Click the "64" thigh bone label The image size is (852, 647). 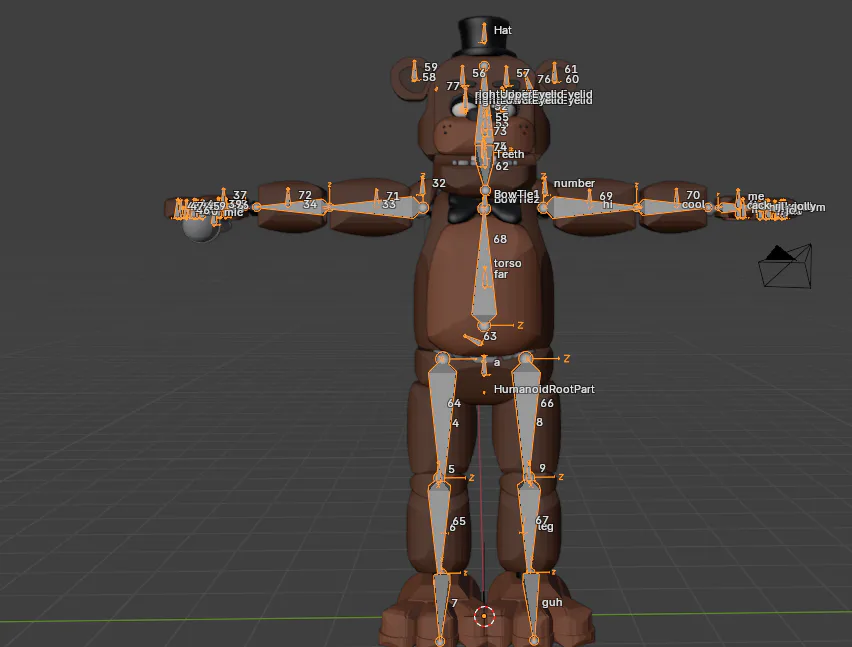(x=454, y=403)
